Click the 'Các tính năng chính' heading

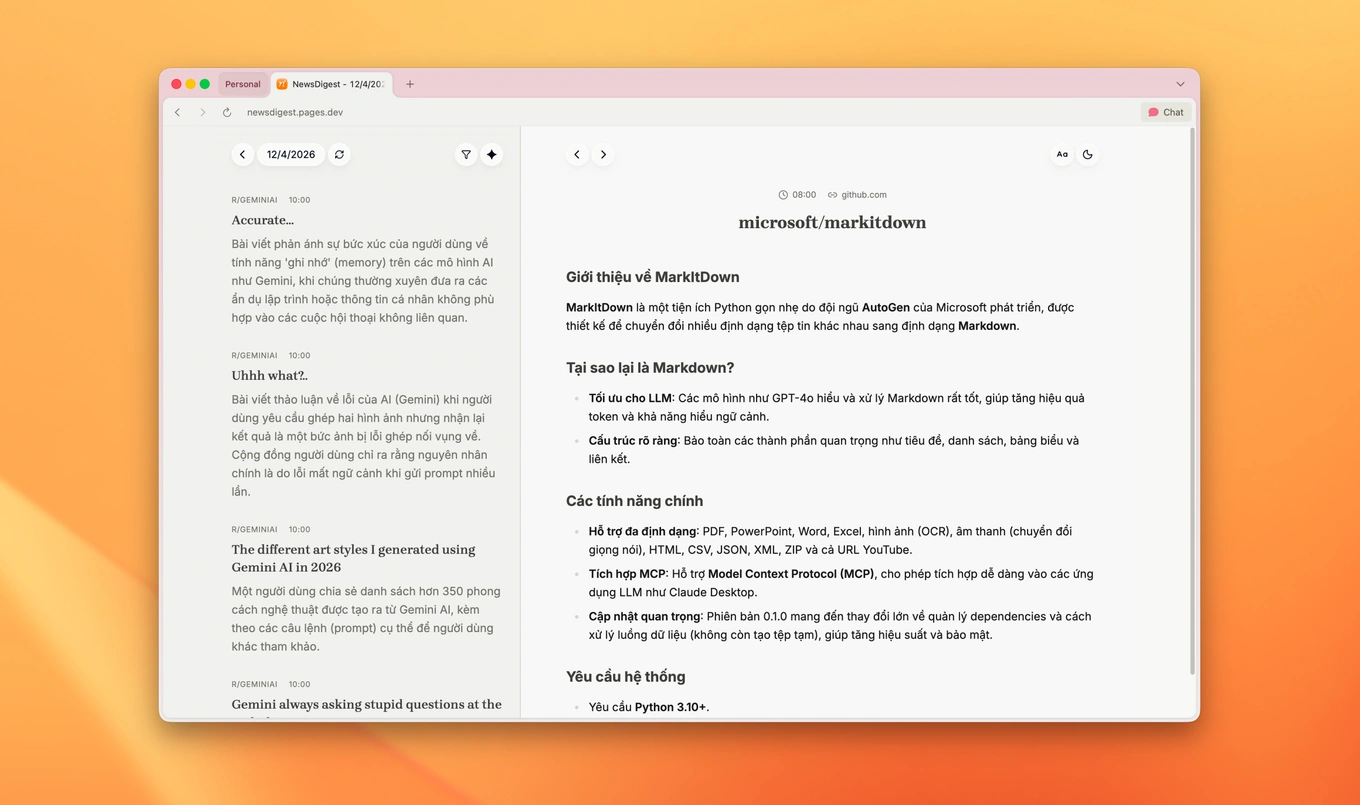(634, 501)
